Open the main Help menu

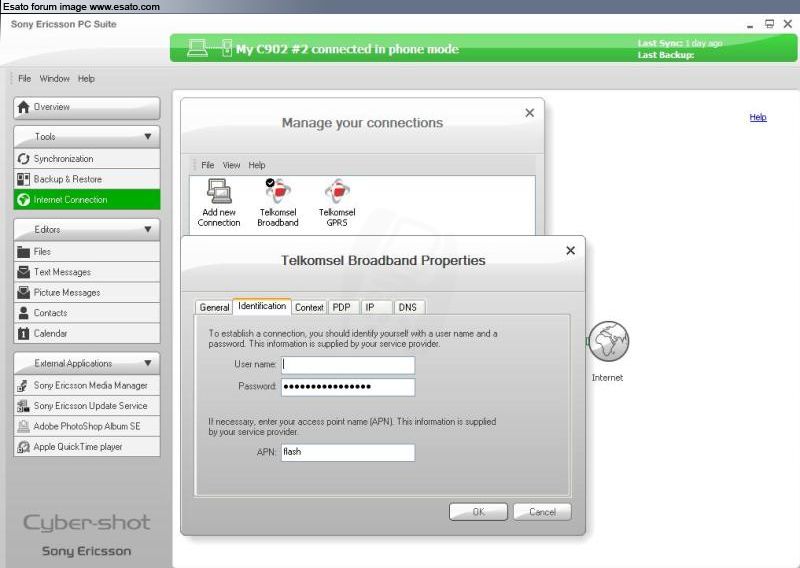tap(86, 79)
